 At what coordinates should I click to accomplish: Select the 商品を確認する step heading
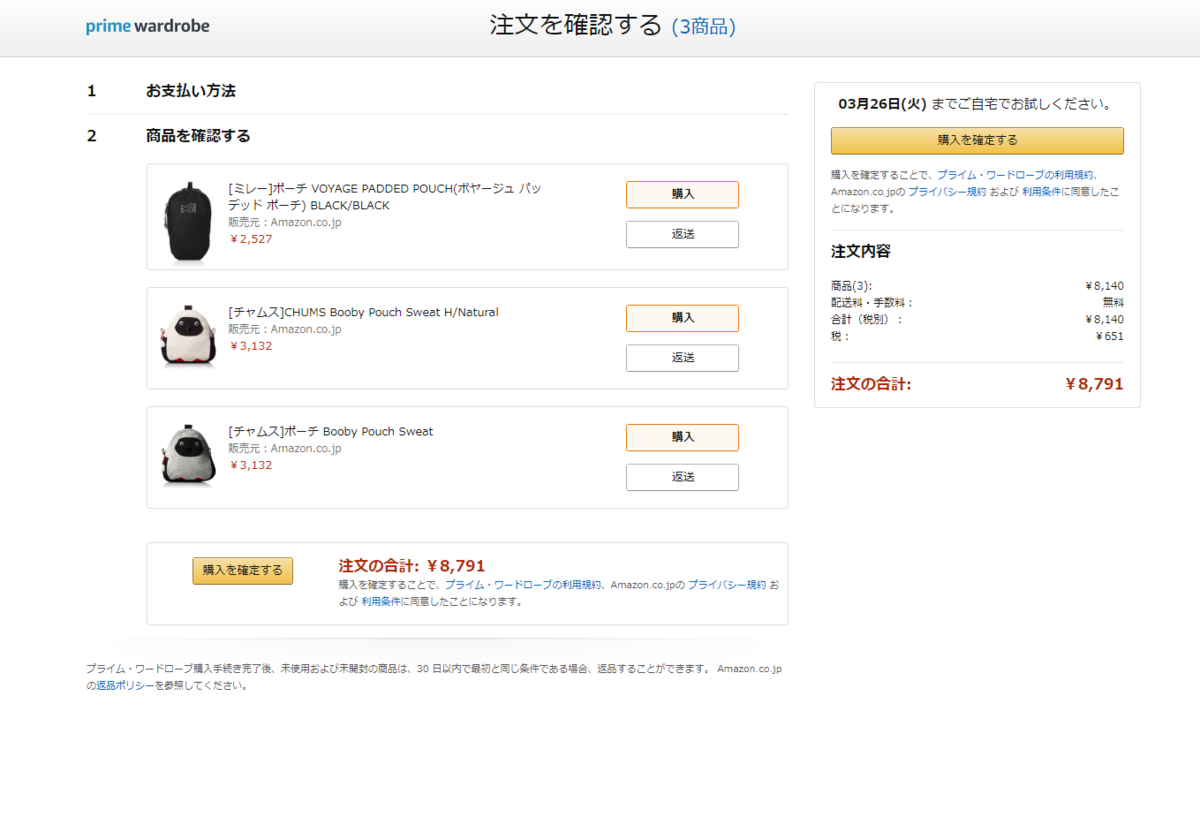point(198,136)
